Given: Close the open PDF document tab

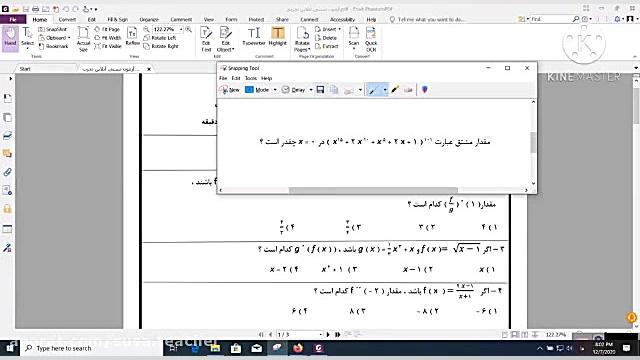Looking at the screenshot, I should (149, 69).
